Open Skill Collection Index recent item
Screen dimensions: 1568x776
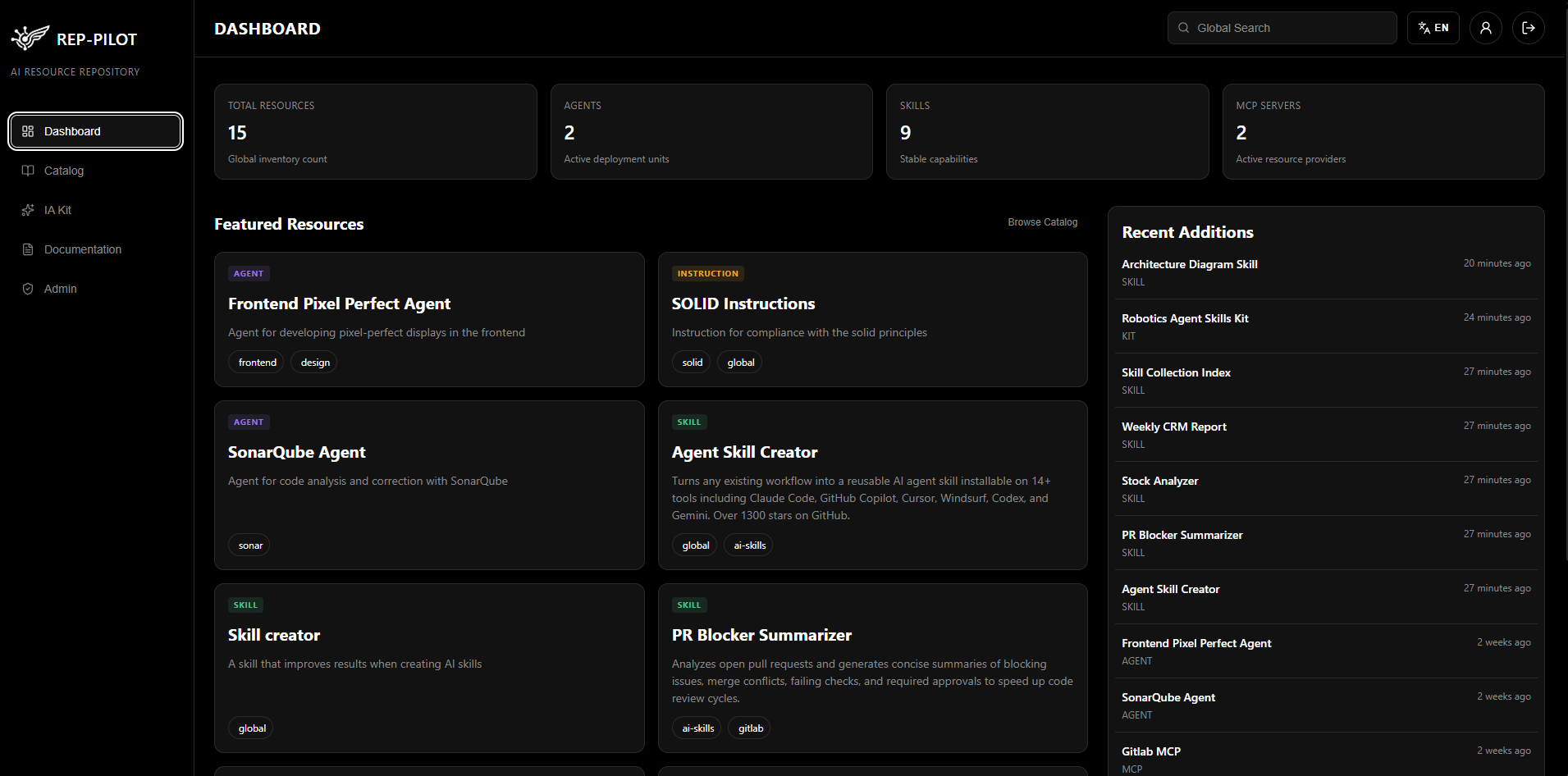point(1326,381)
